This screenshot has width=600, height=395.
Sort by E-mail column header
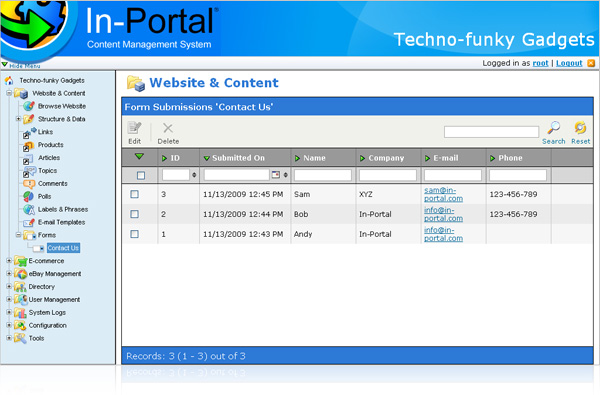tap(445, 158)
